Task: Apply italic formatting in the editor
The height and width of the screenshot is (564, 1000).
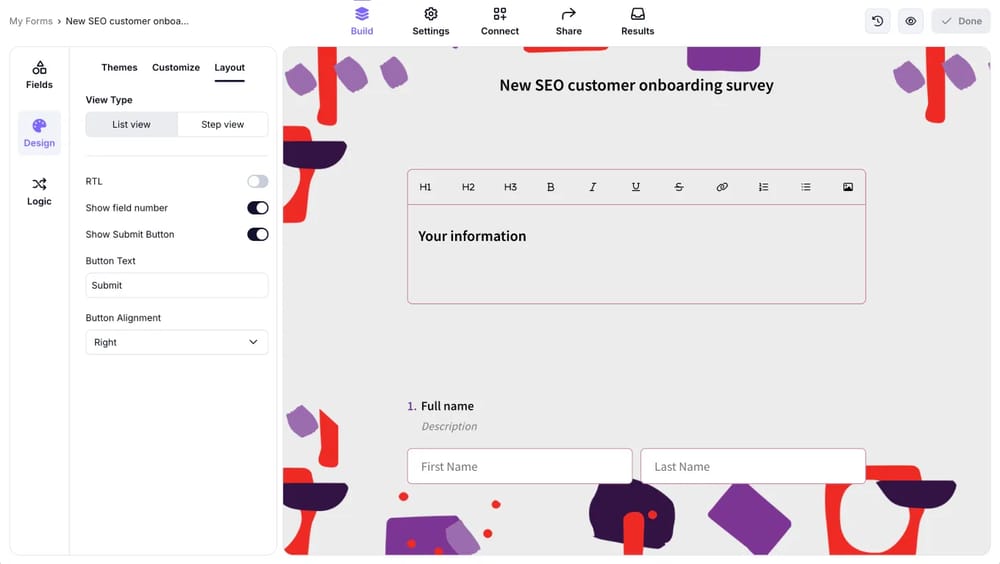Action: point(593,187)
